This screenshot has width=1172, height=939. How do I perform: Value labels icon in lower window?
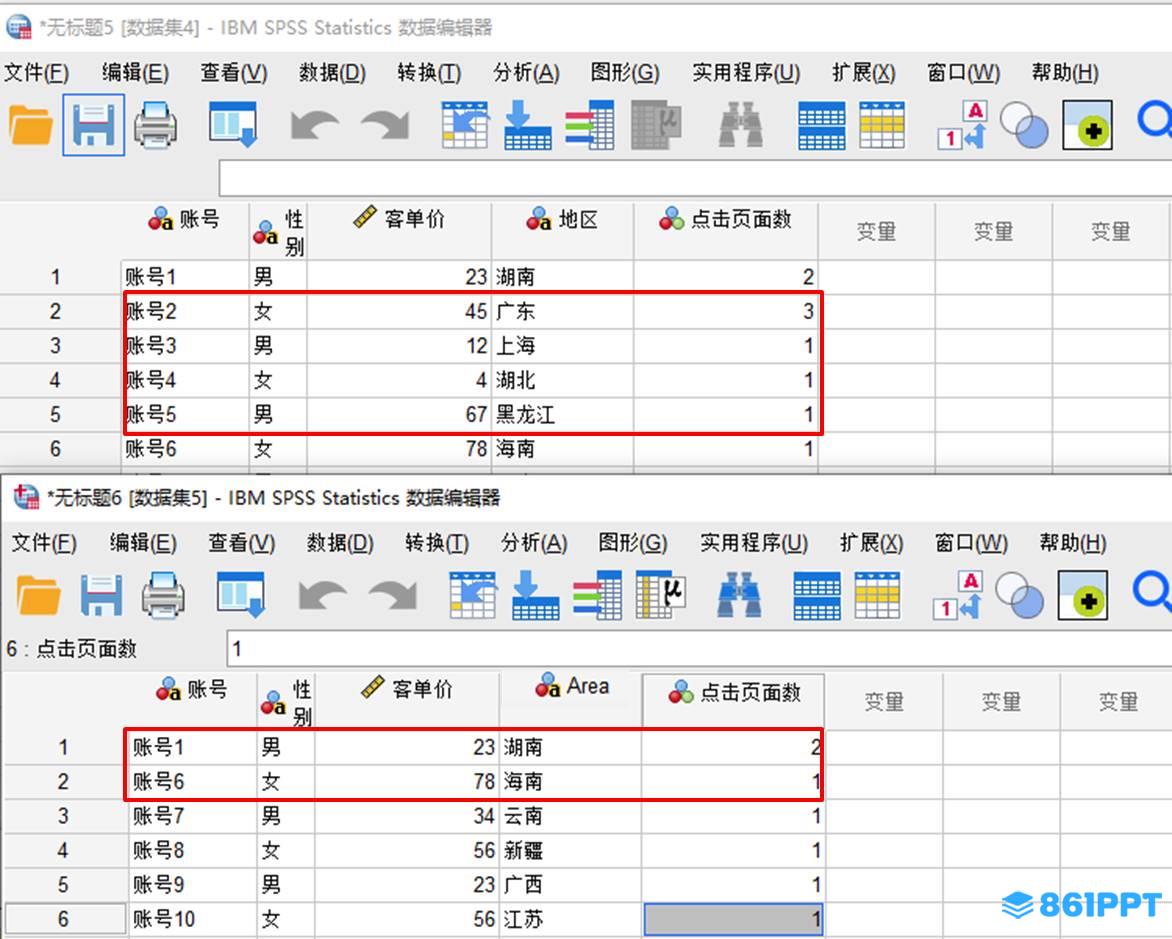click(958, 595)
